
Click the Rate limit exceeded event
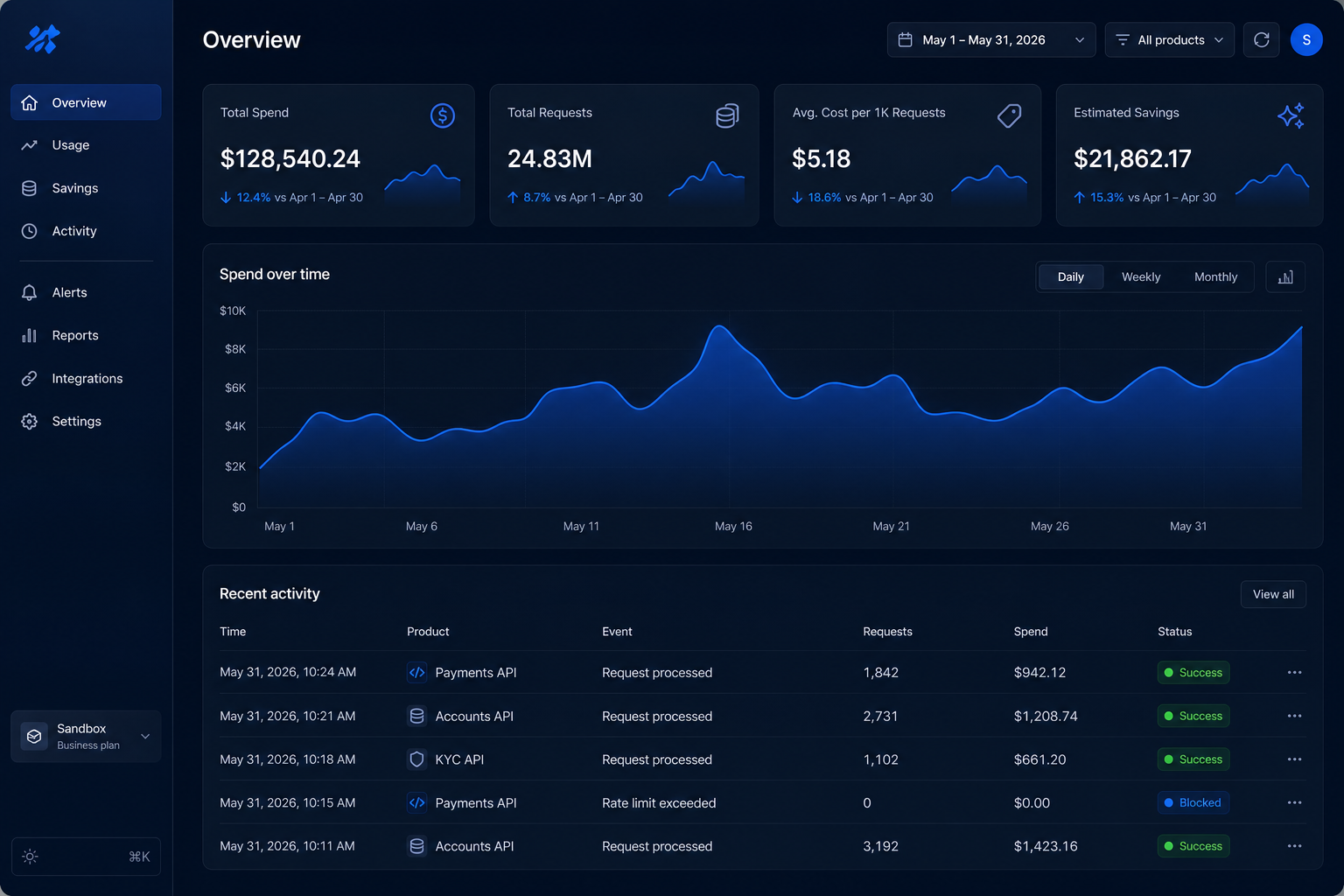[x=659, y=803]
